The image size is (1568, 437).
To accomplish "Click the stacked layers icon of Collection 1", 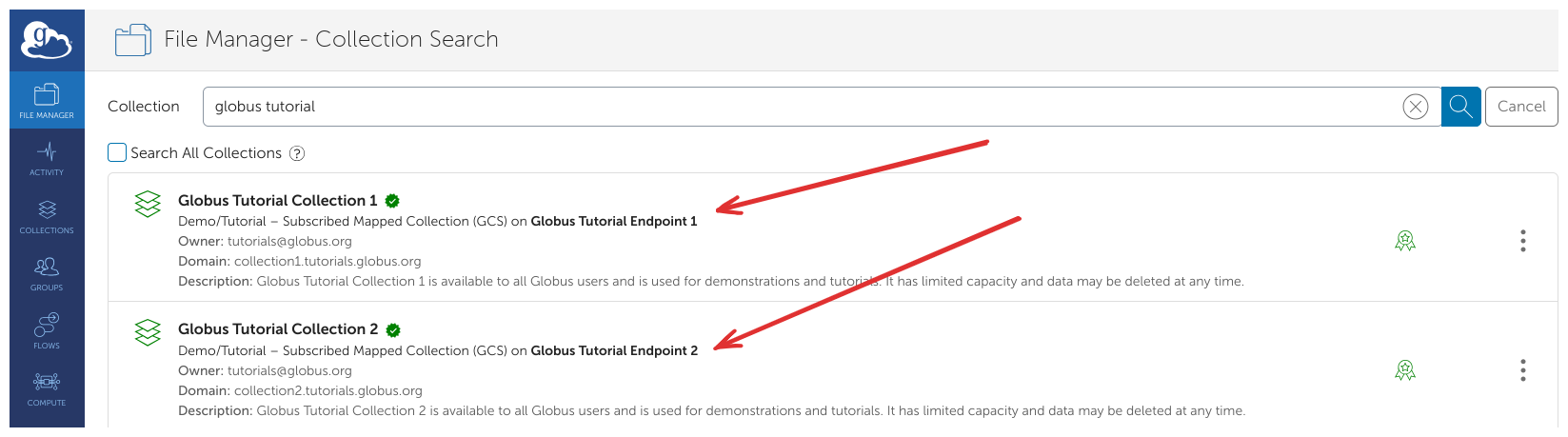I will [x=148, y=204].
